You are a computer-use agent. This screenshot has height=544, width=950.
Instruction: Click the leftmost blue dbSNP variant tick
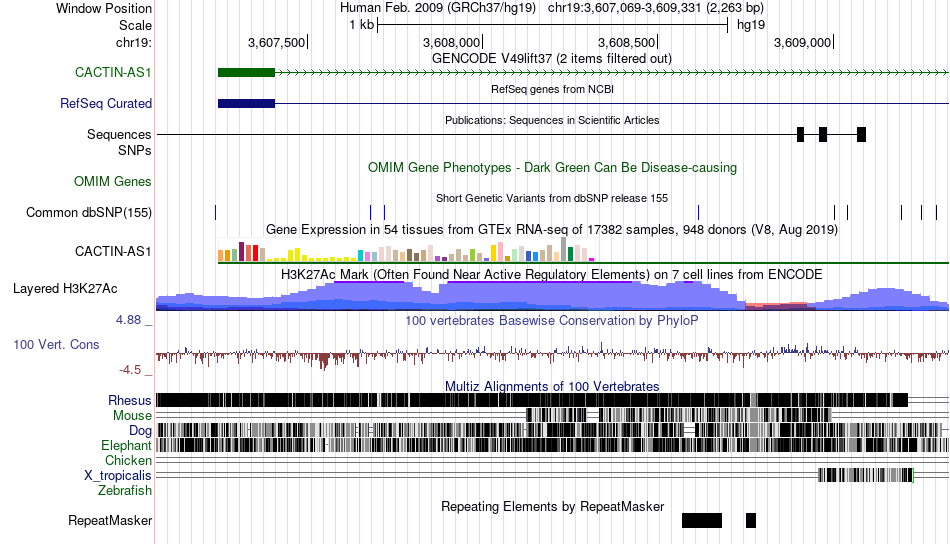216,213
